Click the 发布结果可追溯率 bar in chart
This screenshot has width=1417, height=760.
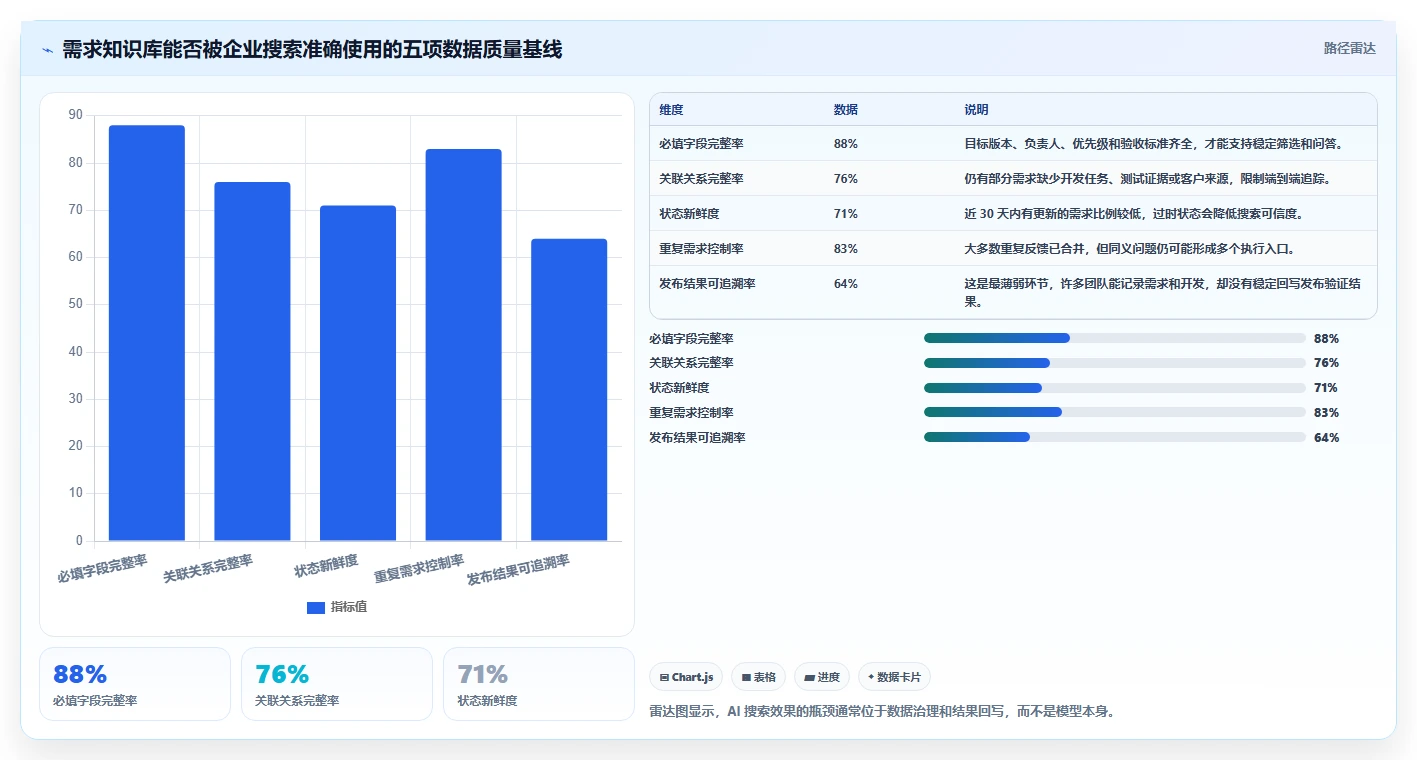[x=569, y=390]
